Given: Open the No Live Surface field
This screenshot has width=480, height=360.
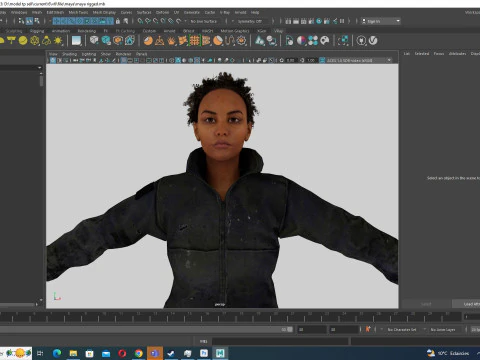Looking at the screenshot, I should point(204,21).
